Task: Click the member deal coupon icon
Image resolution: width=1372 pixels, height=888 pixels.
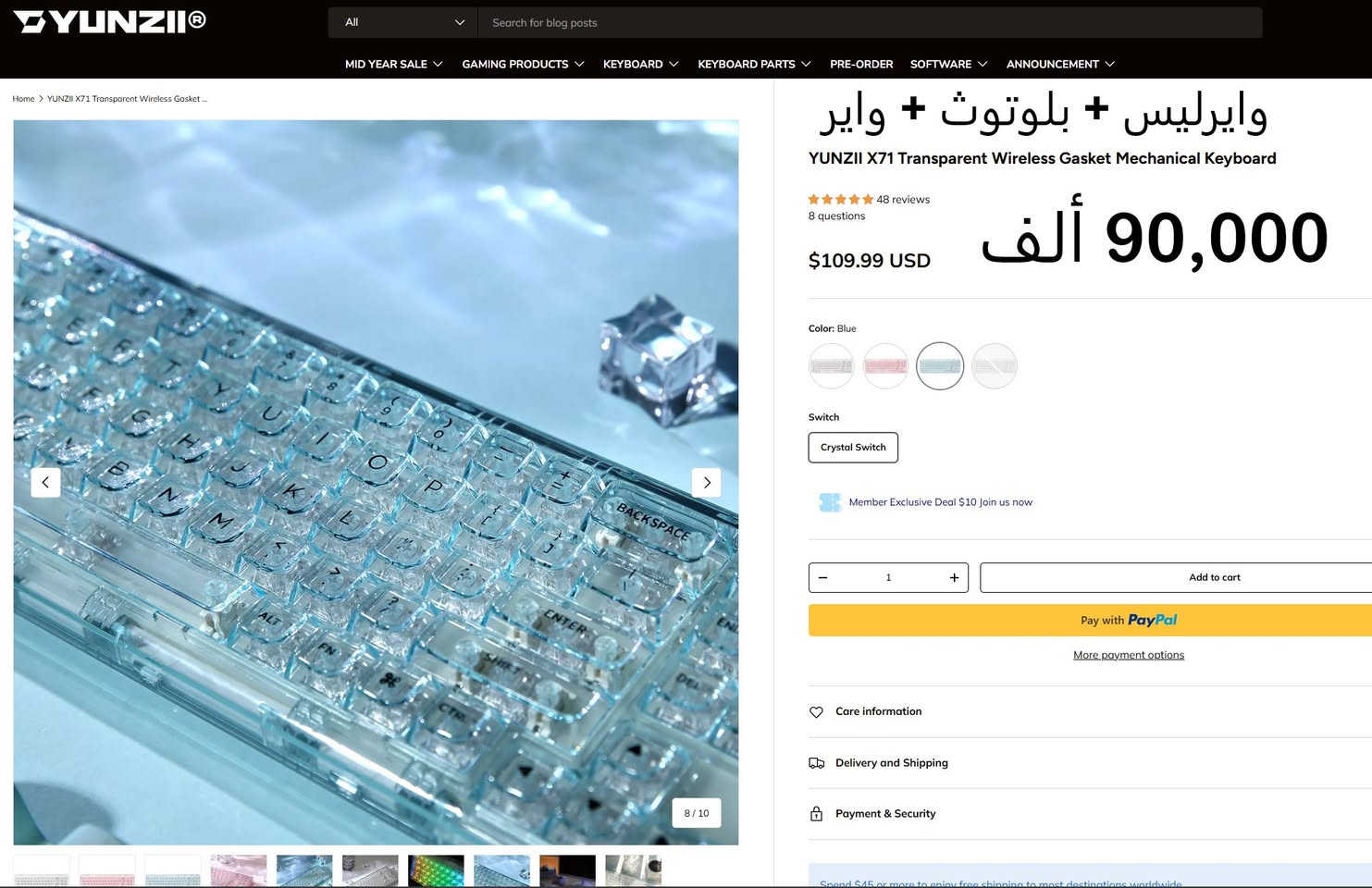Action: [x=830, y=502]
